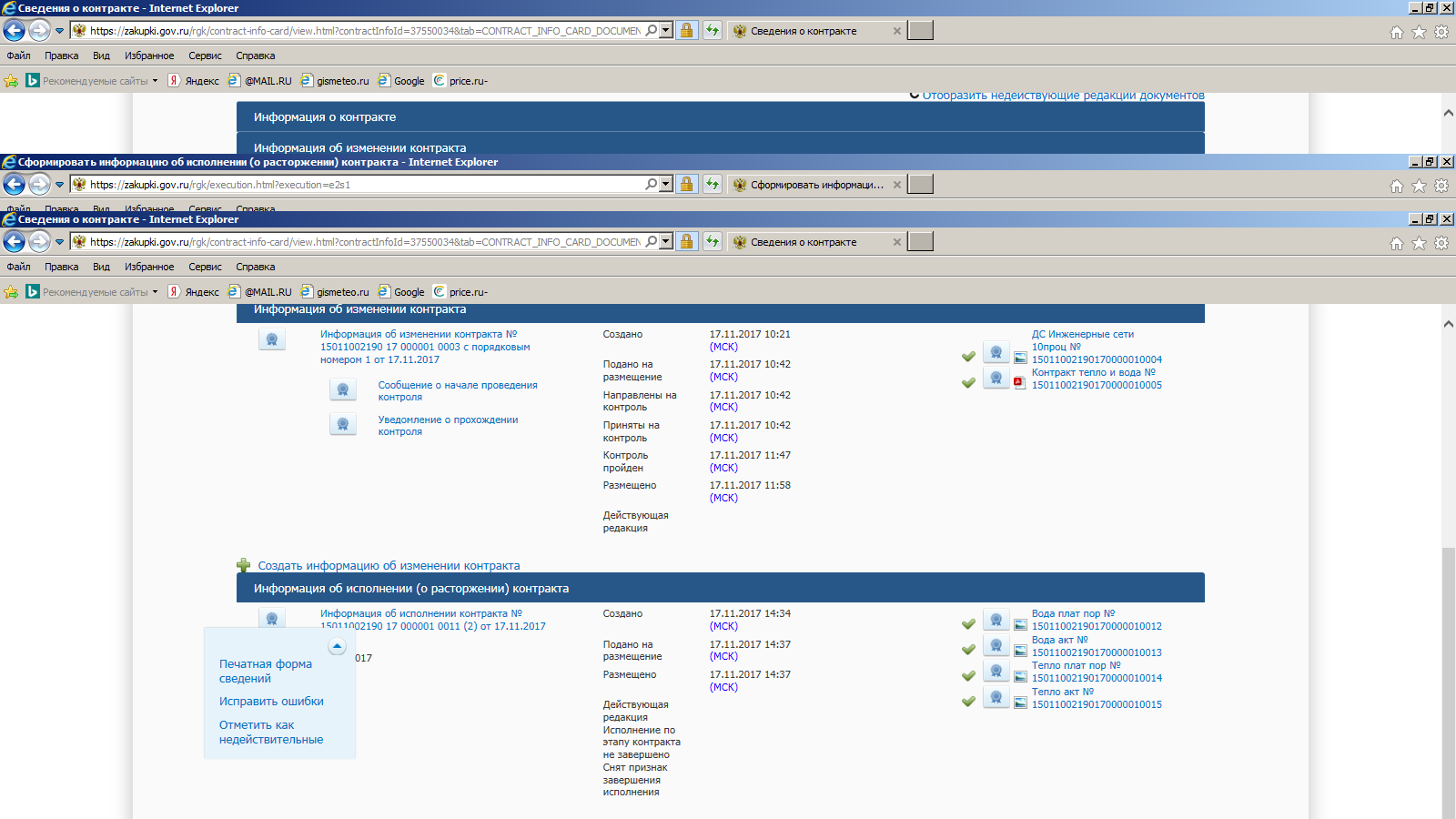The height and width of the screenshot is (819, 1456).
Task: Expand Отобразить недействующие редакции документов
Action: pos(1062,96)
